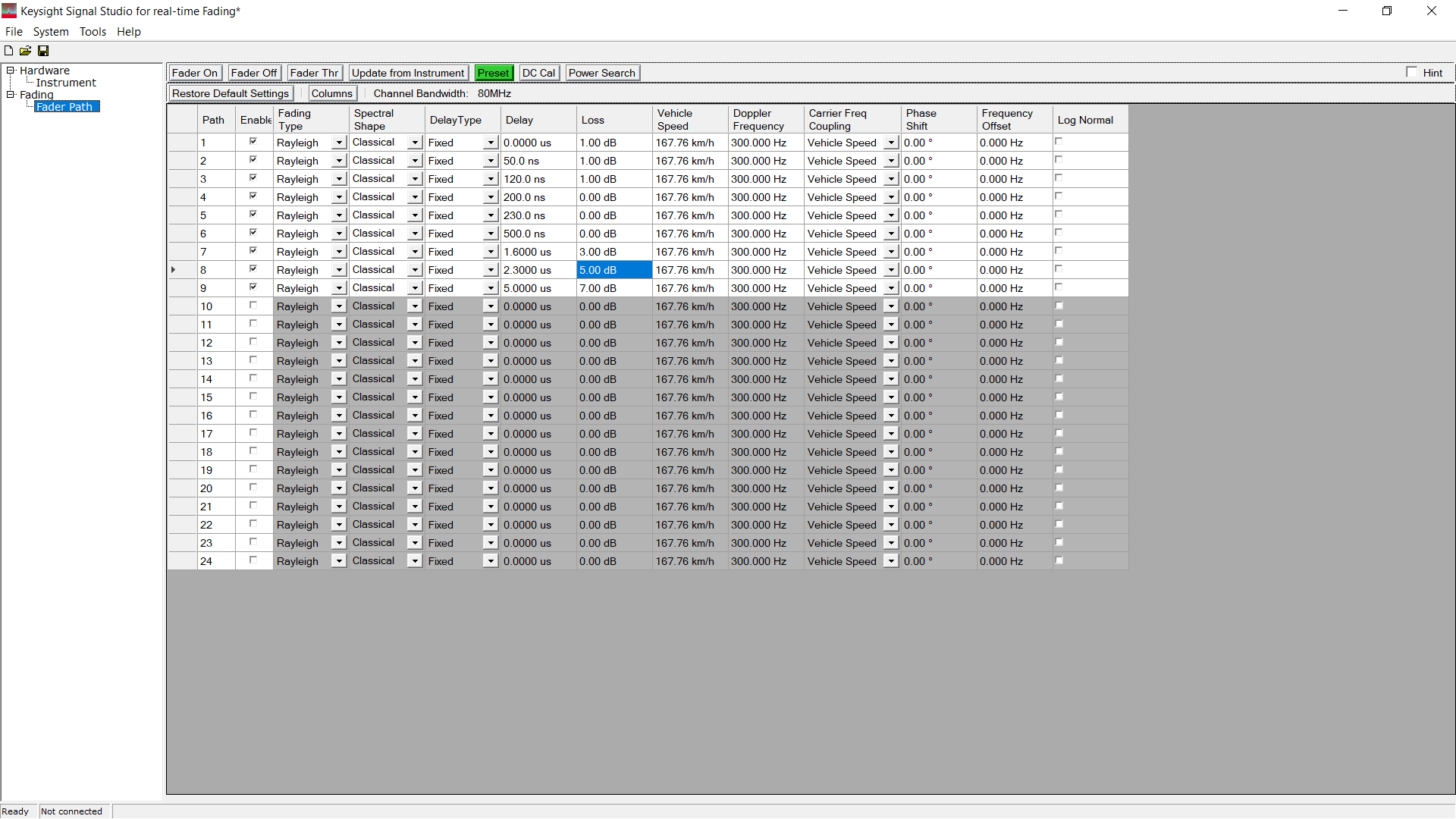Open the System menu
The width and height of the screenshot is (1456, 819).
[51, 32]
